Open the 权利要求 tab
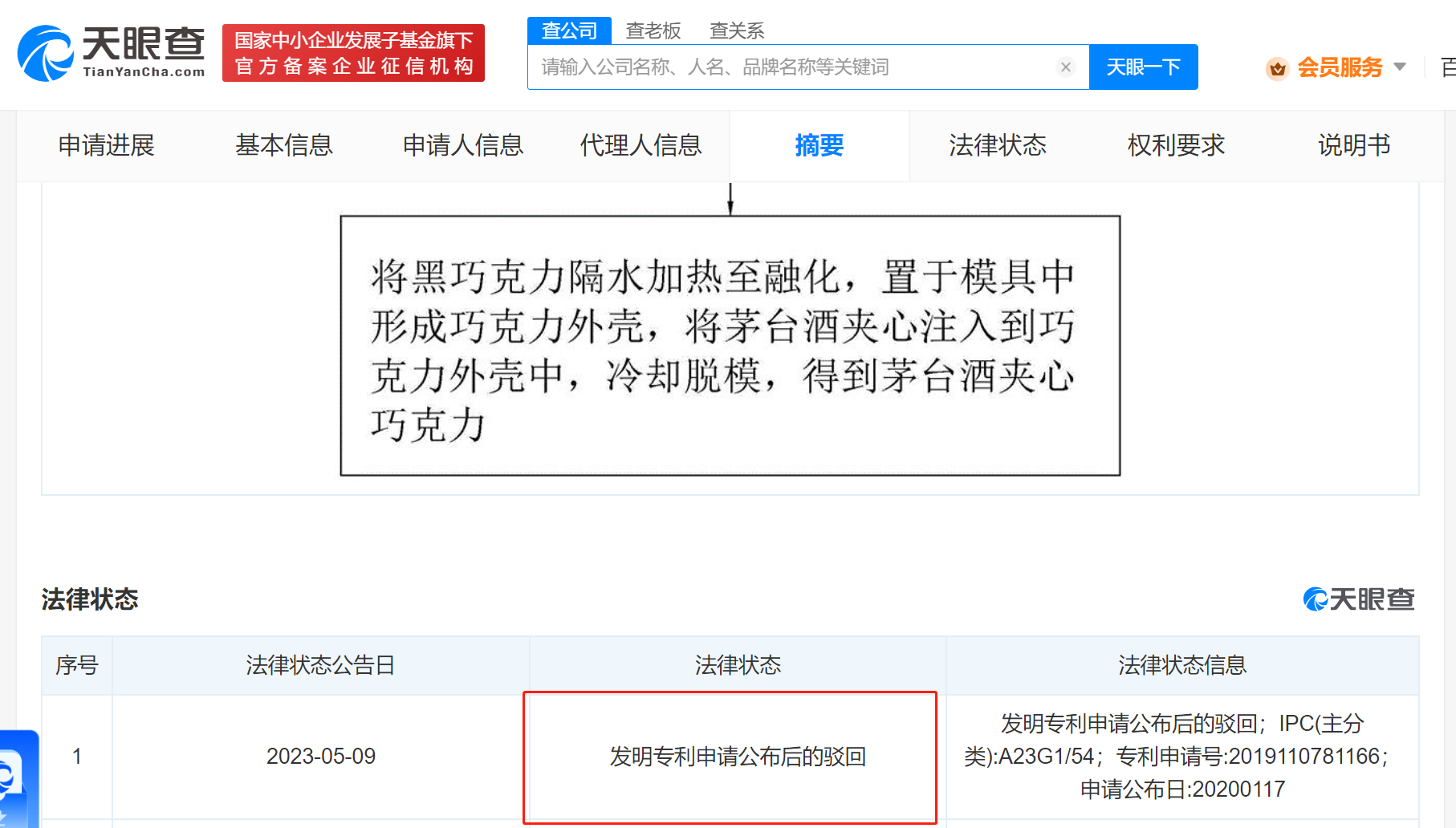Screen dimensions: 1456x828 [1174, 145]
